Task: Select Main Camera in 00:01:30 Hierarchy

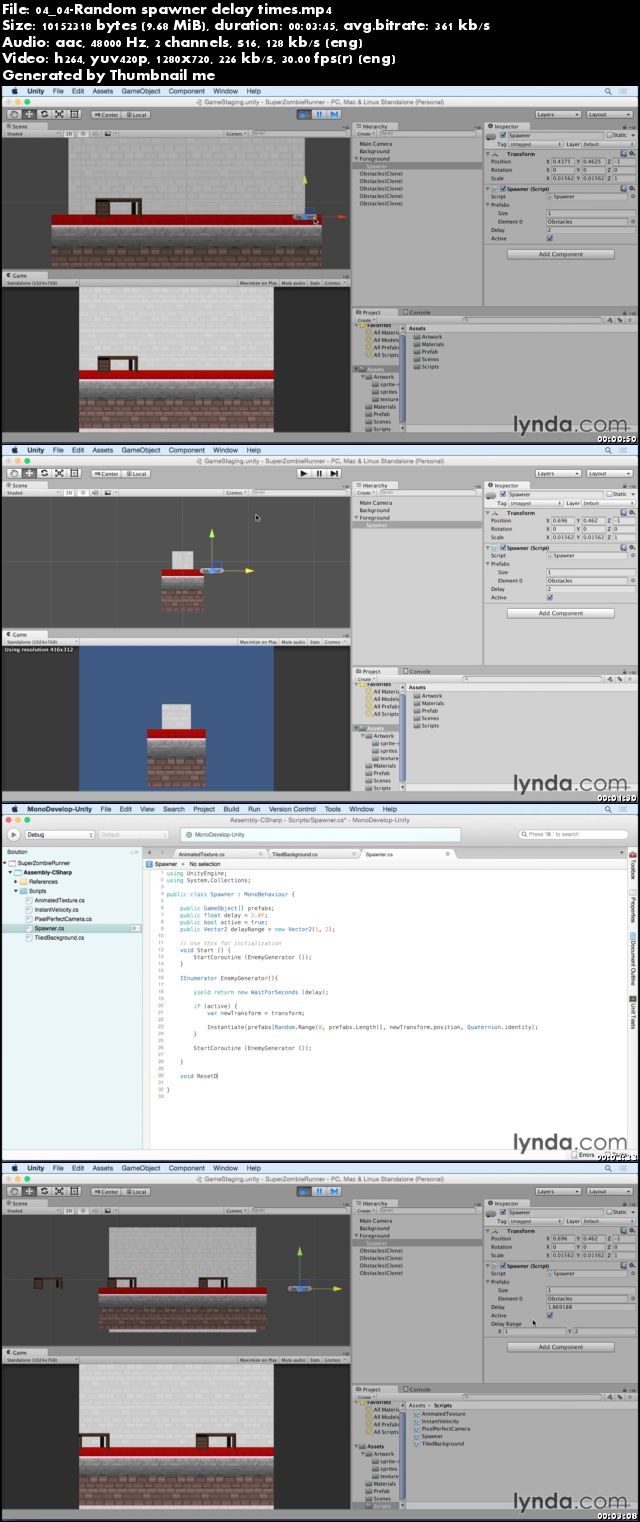Action: point(376,503)
